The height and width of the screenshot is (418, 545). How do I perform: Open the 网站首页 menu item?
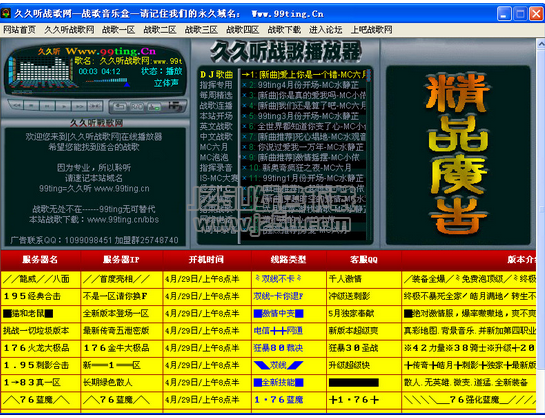[x=19, y=30]
